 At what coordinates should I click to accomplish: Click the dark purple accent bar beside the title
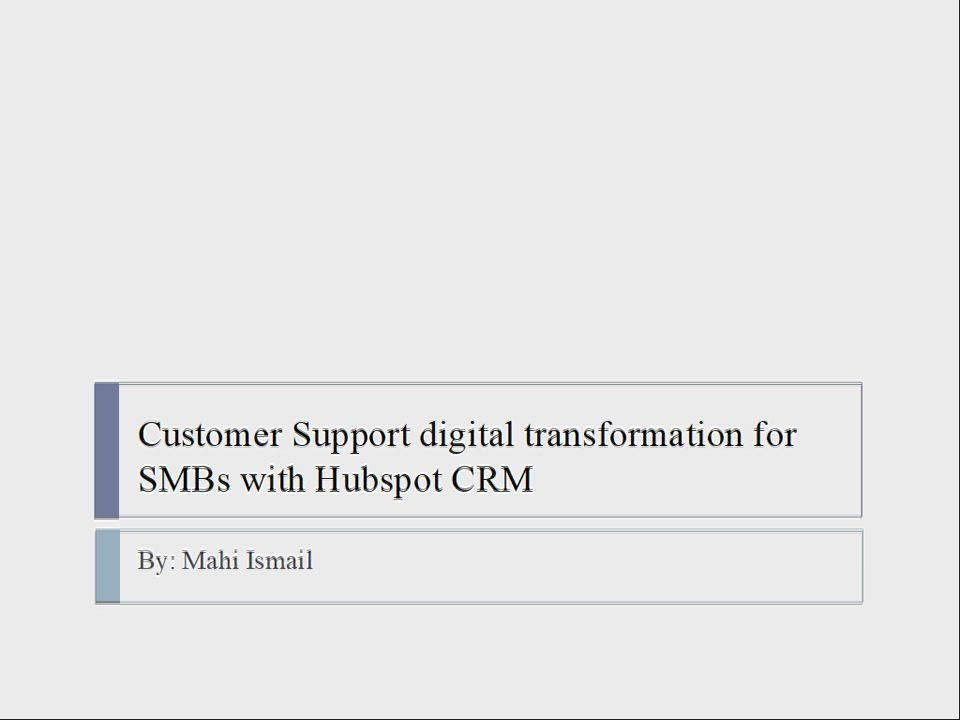coord(107,450)
